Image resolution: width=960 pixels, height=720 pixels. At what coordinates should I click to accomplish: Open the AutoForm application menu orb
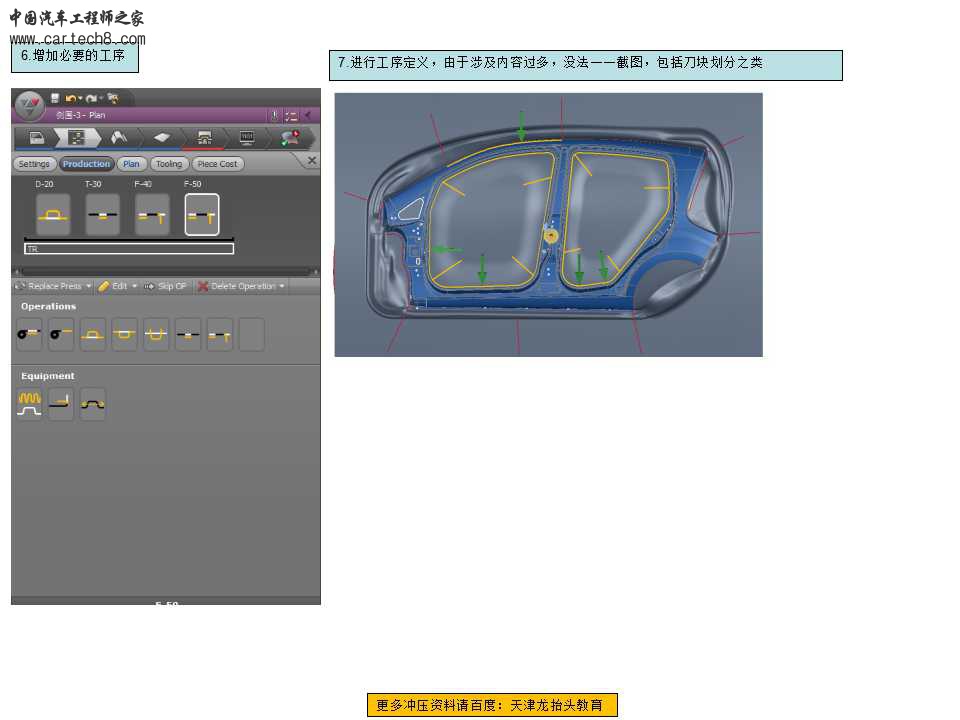[x=29, y=105]
